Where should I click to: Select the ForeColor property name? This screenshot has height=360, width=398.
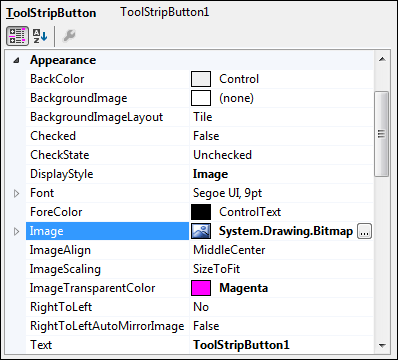56,212
